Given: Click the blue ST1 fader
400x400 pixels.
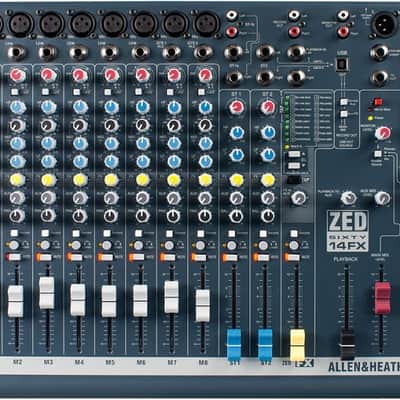Looking at the screenshot, I should coord(234,345).
